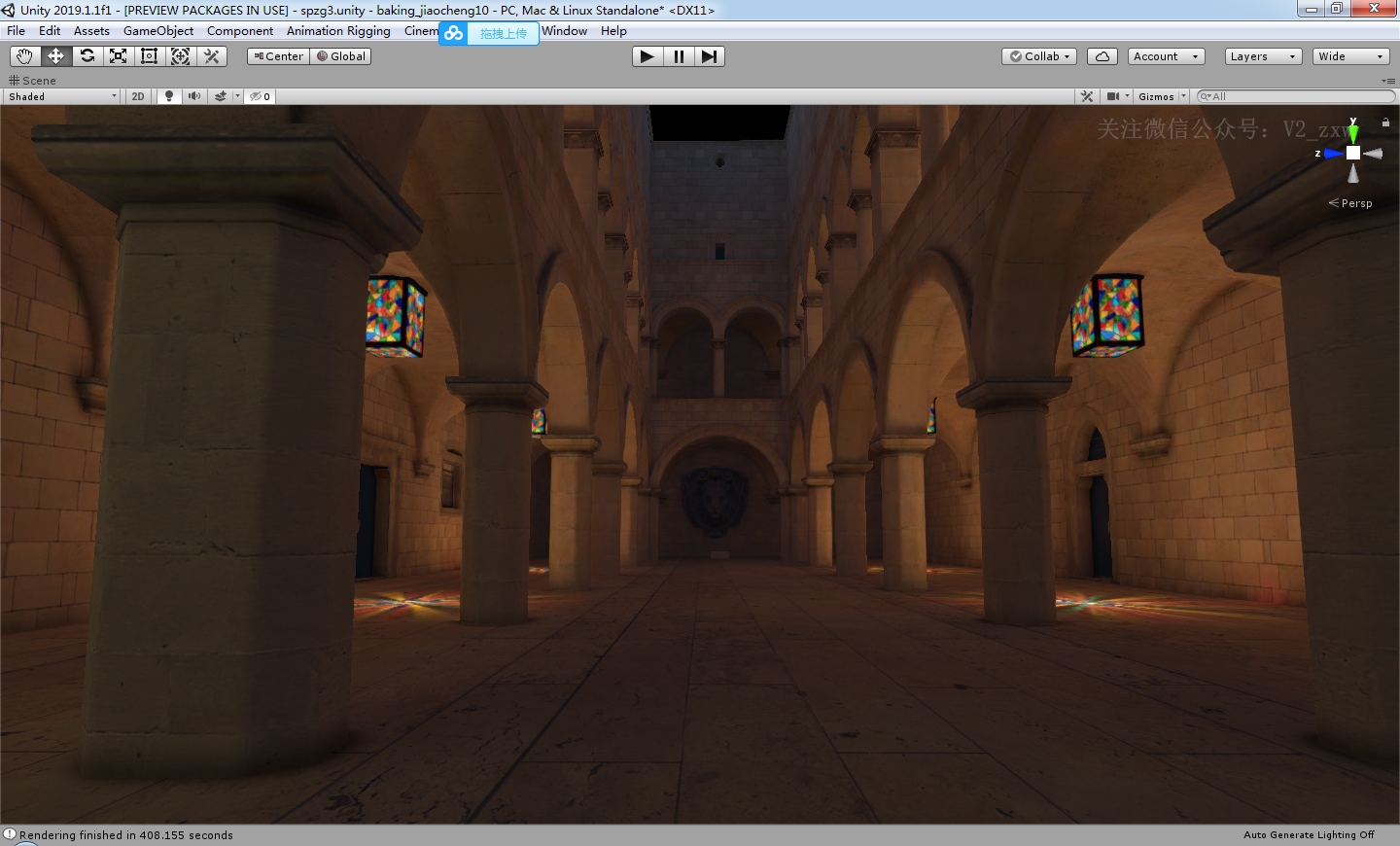Open the Account dropdown

pos(1167,56)
